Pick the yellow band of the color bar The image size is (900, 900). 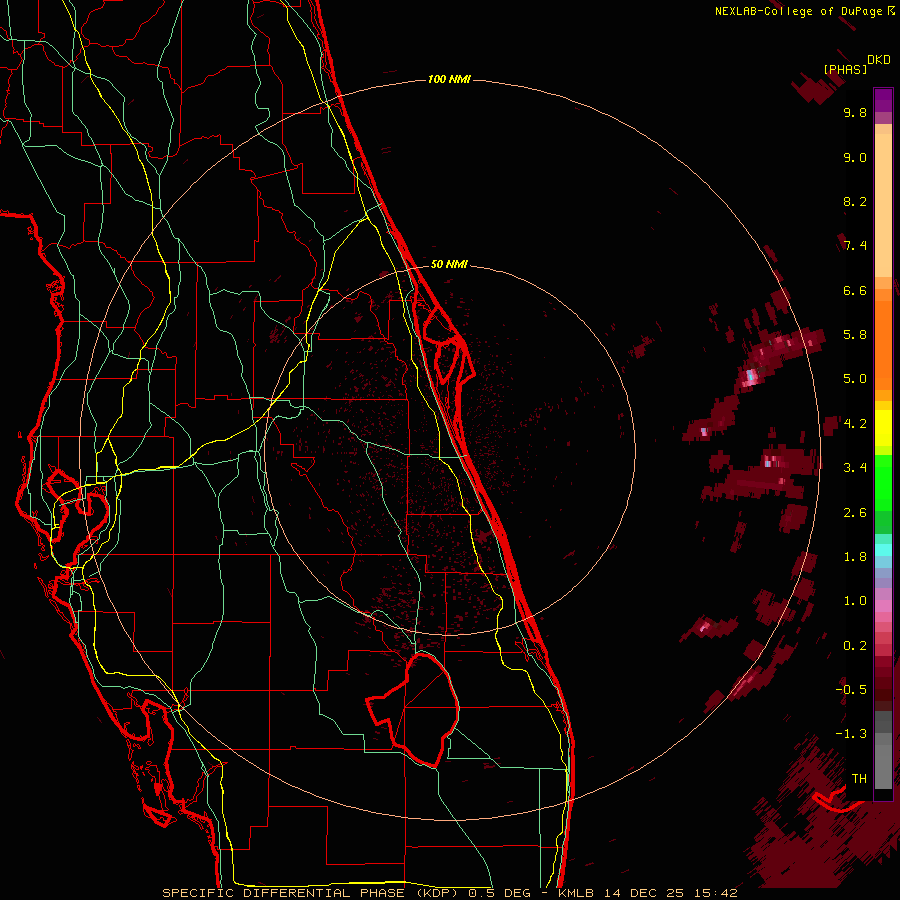click(x=883, y=428)
